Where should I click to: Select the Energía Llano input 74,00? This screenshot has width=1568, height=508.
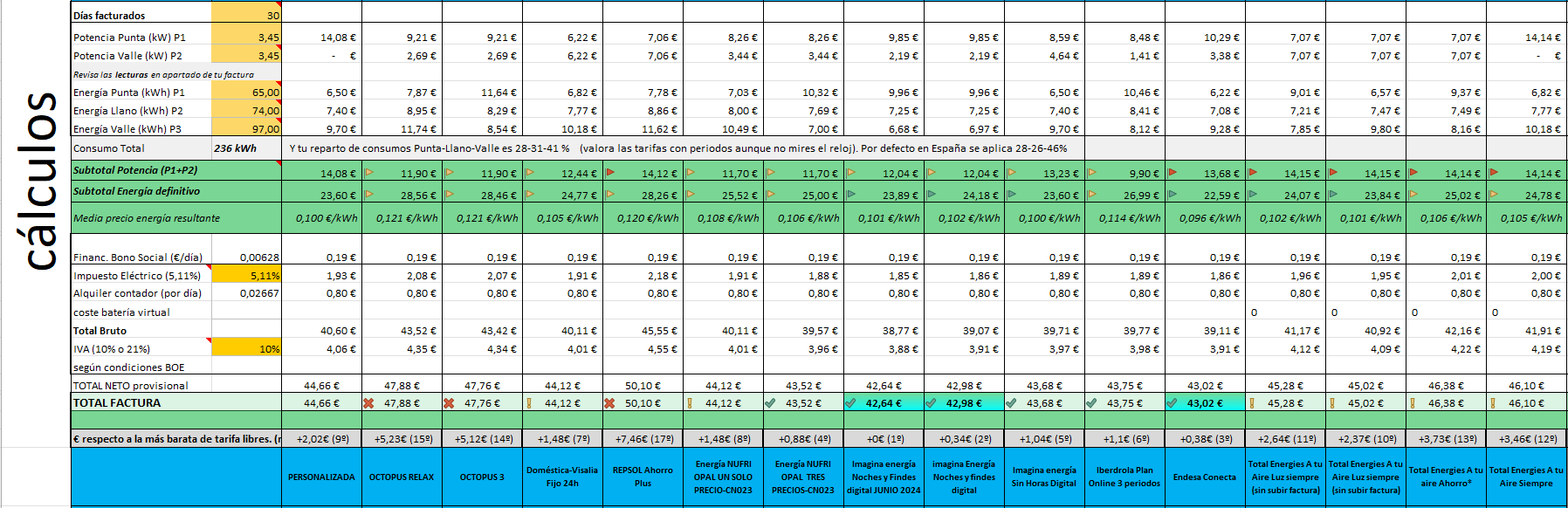coord(246,110)
